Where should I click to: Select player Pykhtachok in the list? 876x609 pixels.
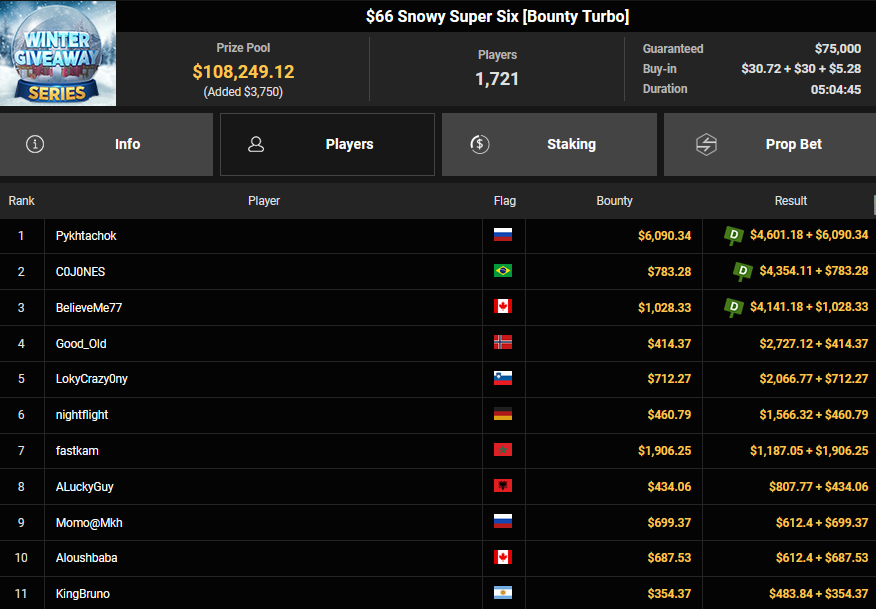[86, 236]
